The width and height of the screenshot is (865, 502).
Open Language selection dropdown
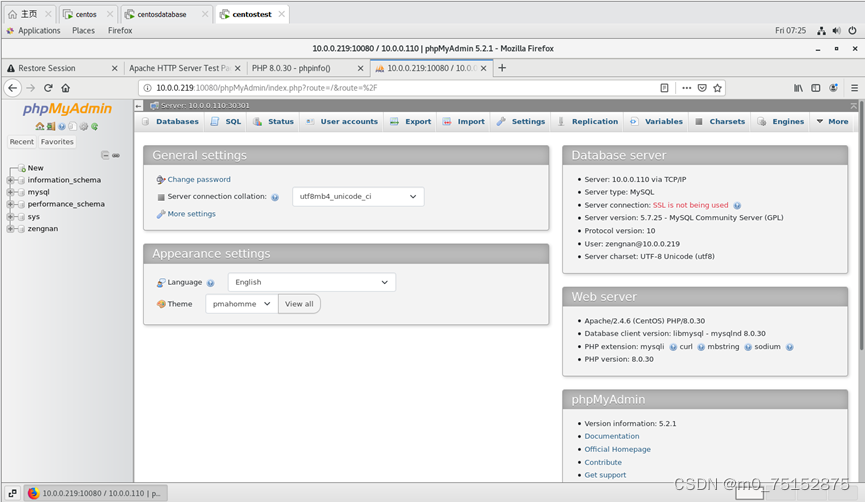click(312, 282)
